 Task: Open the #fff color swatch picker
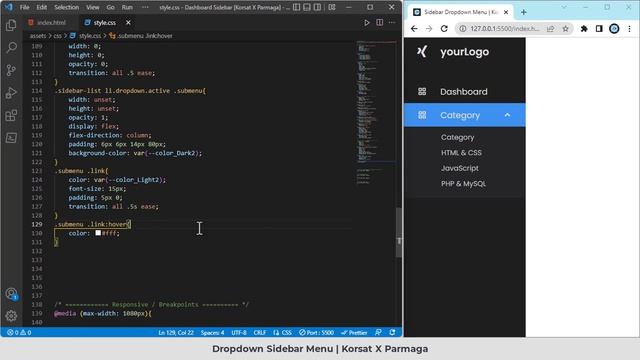pos(98,233)
